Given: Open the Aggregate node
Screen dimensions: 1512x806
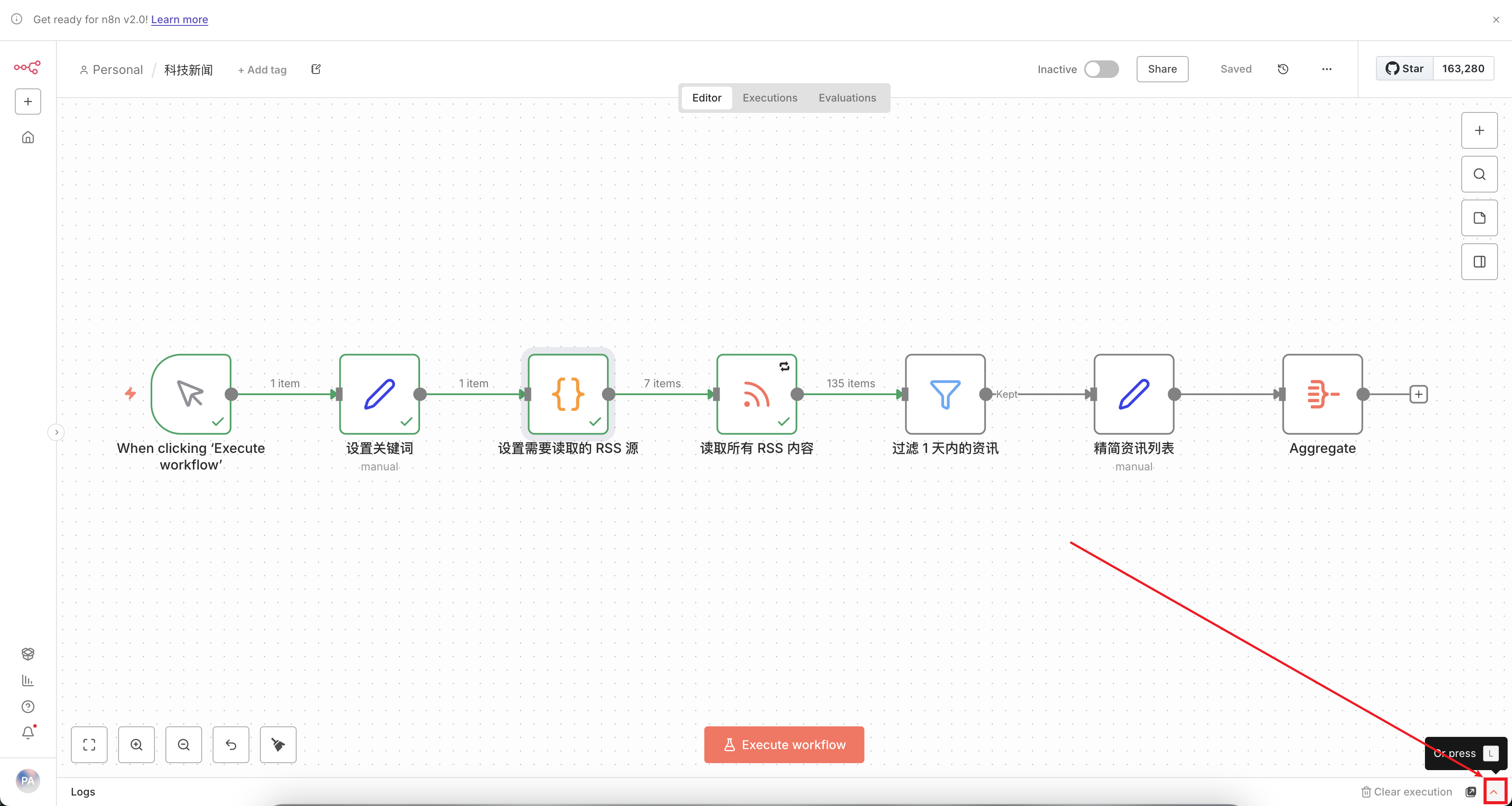Looking at the screenshot, I should click(x=1322, y=394).
